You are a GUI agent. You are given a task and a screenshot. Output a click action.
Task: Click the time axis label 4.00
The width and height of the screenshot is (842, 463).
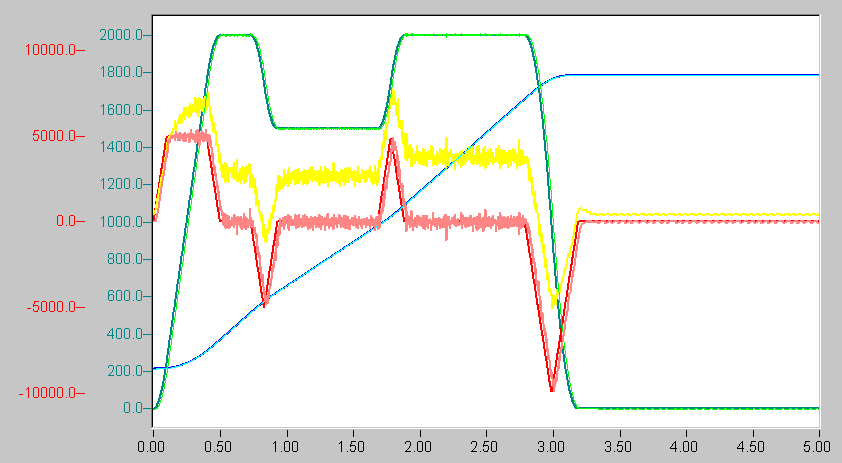coord(685,447)
